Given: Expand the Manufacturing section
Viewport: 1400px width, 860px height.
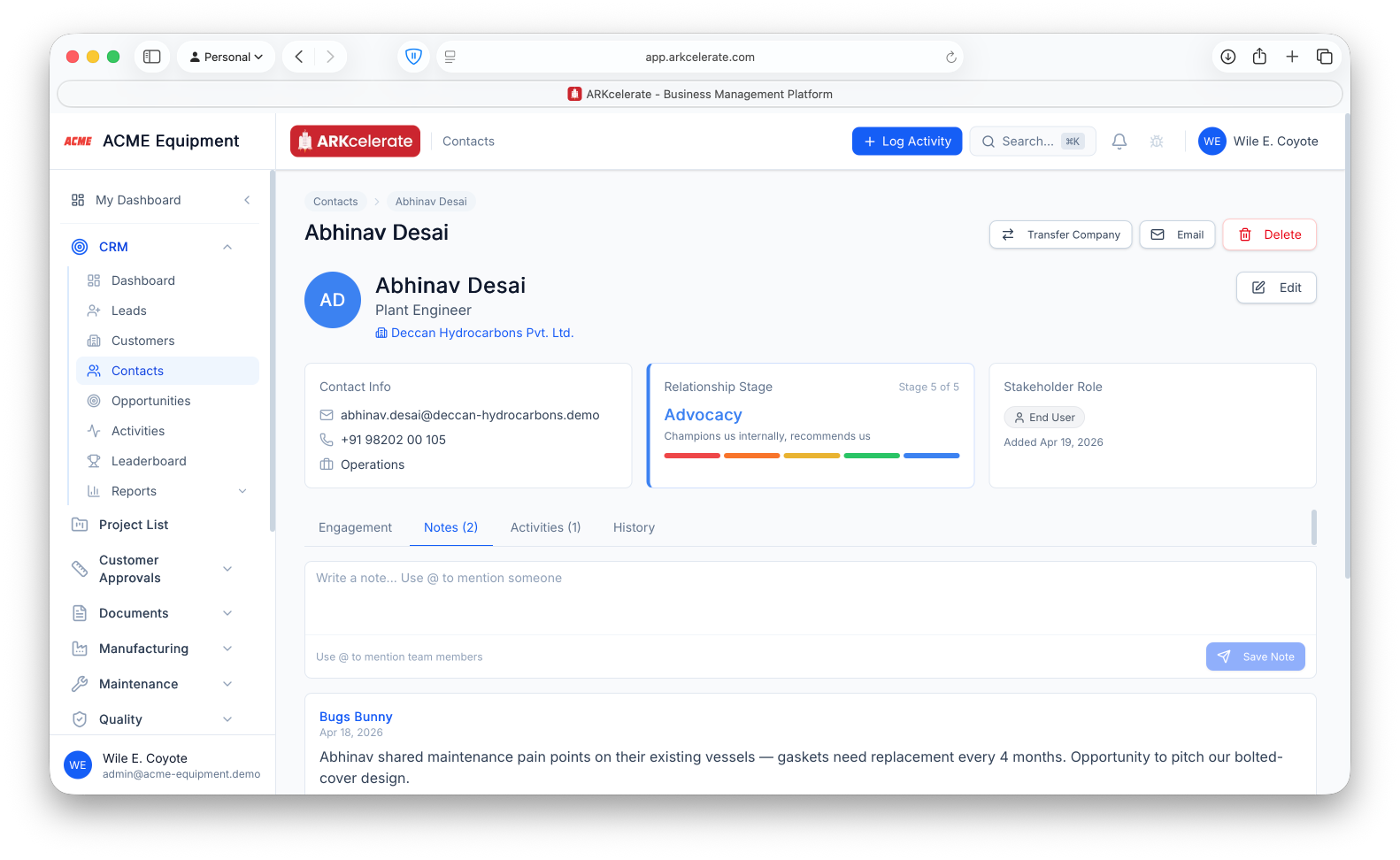Looking at the screenshot, I should (x=227, y=649).
